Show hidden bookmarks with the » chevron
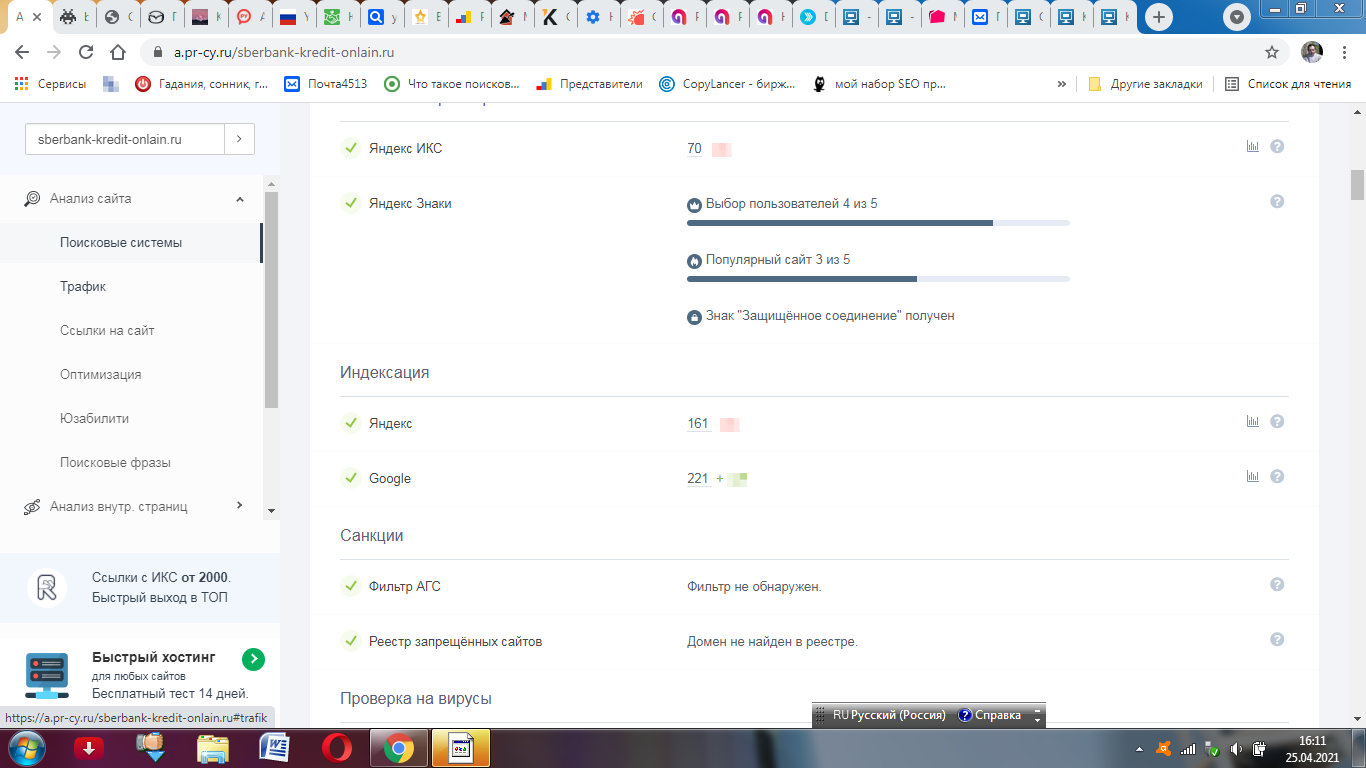 tap(1061, 84)
